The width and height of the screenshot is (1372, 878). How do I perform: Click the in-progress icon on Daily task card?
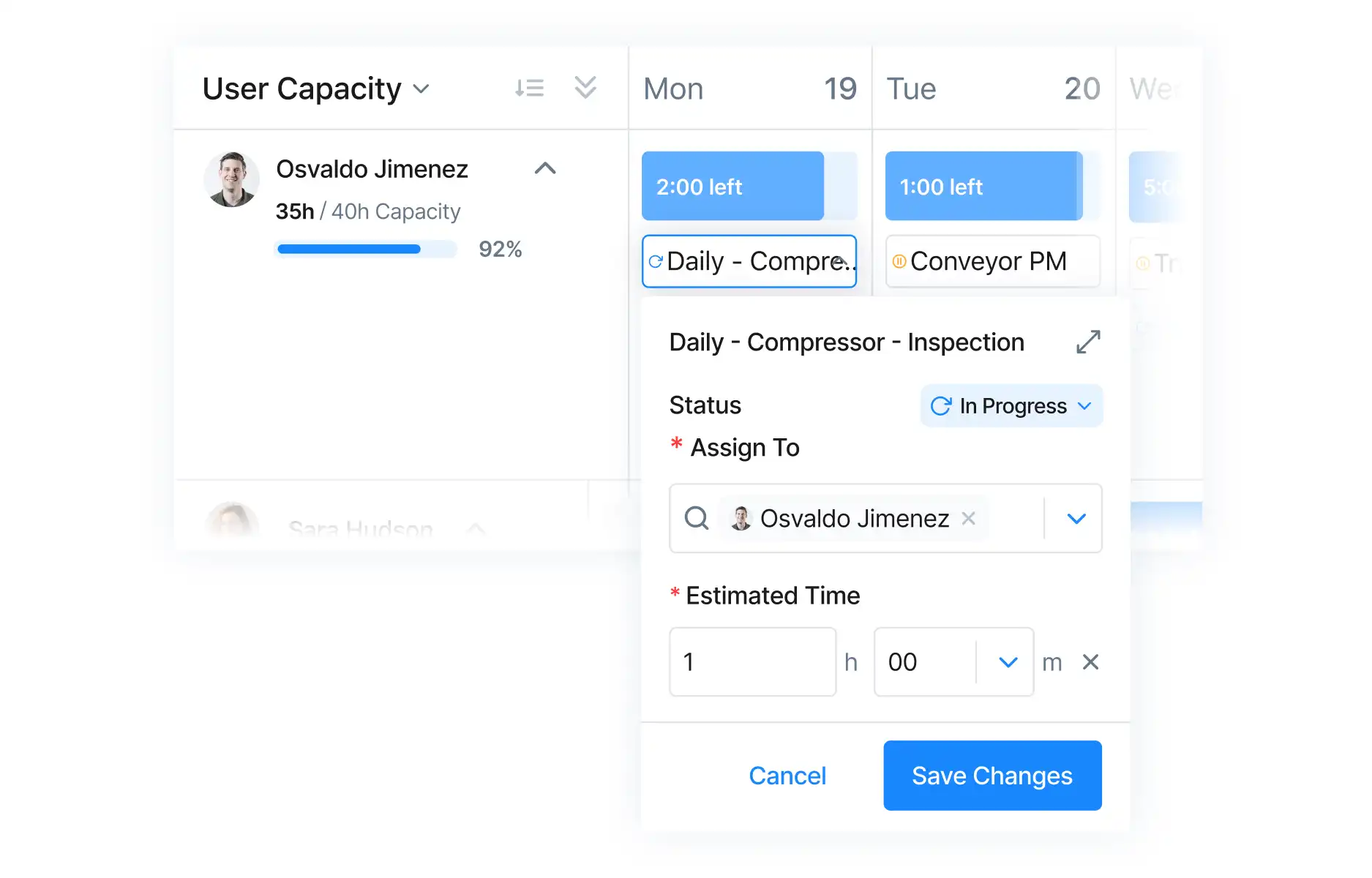[x=656, y=261]
